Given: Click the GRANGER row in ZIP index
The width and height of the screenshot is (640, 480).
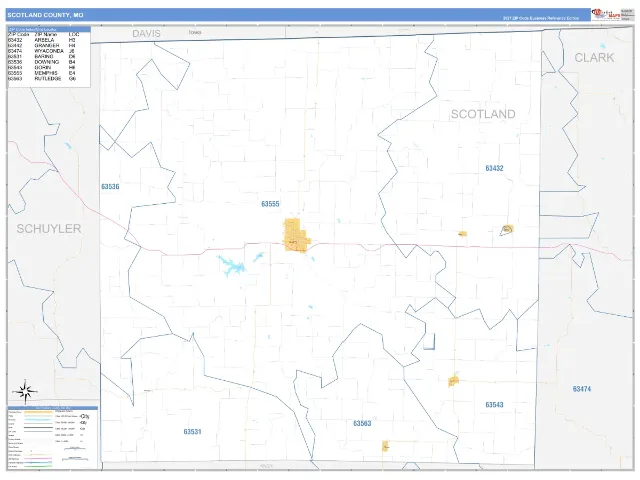Looking at the screenshot, I should pos(42,46).
